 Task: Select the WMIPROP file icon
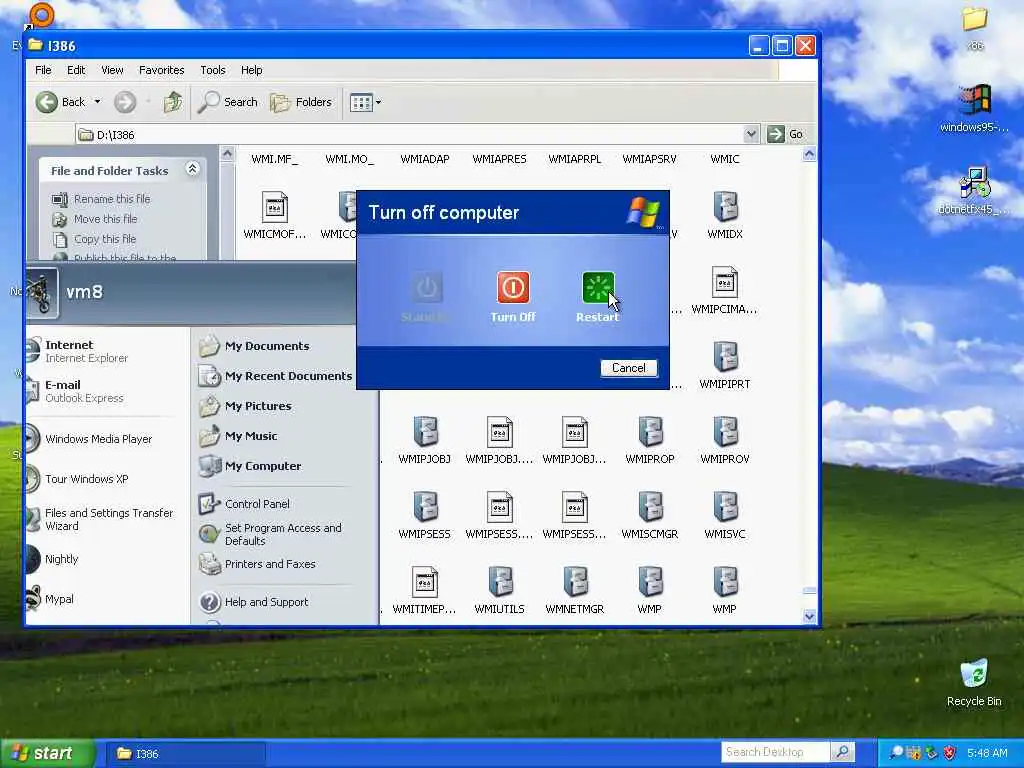(650, 432)
